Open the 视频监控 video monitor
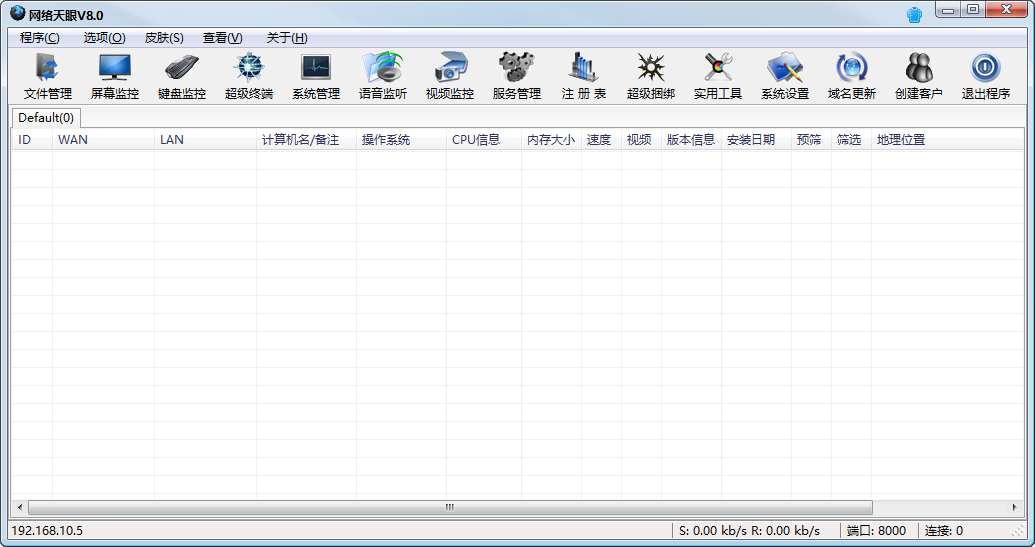The height and width of the screenshot is (547, 1035). click(x=450, y=77)
